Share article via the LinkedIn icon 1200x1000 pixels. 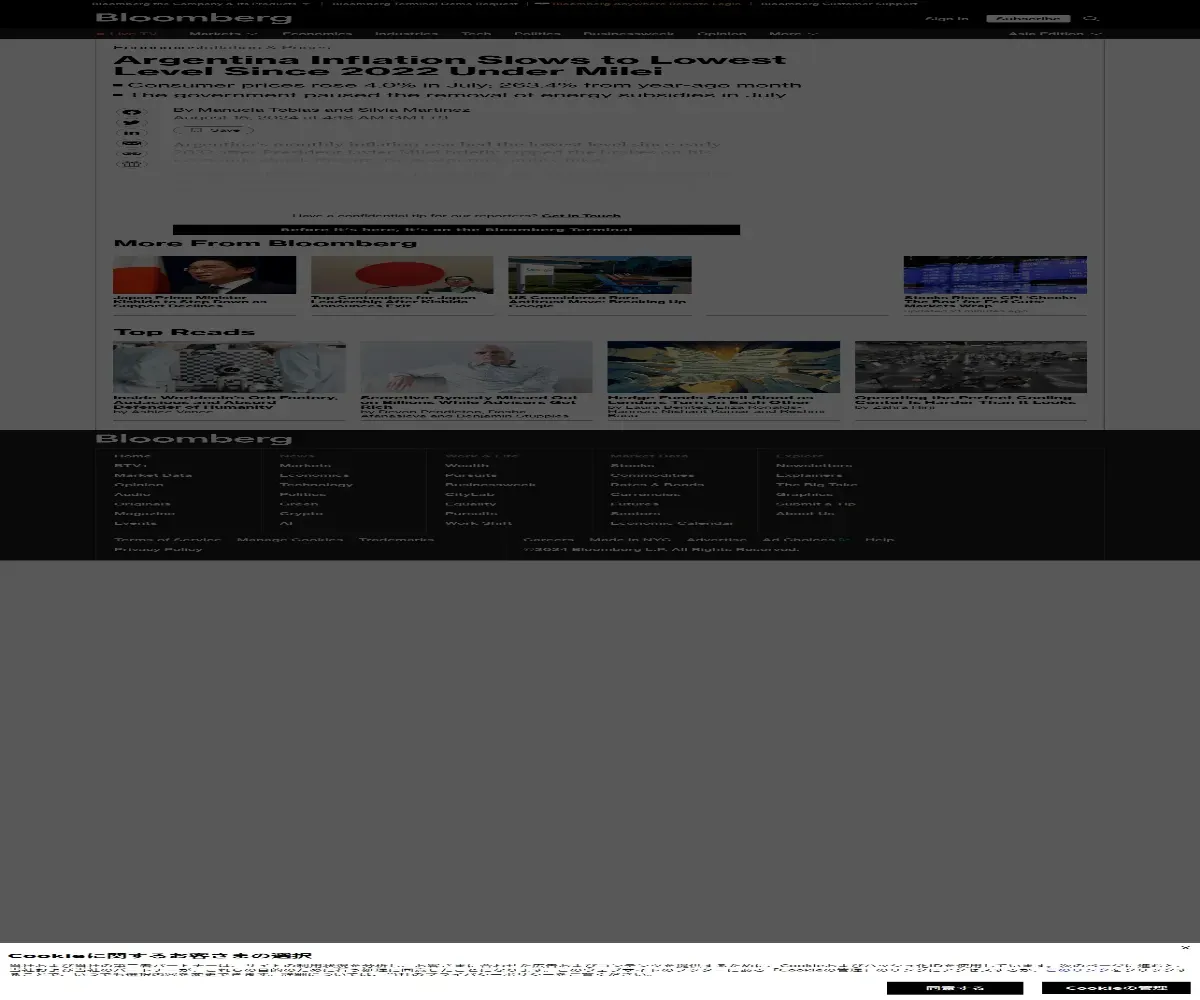tap(132, 134)
